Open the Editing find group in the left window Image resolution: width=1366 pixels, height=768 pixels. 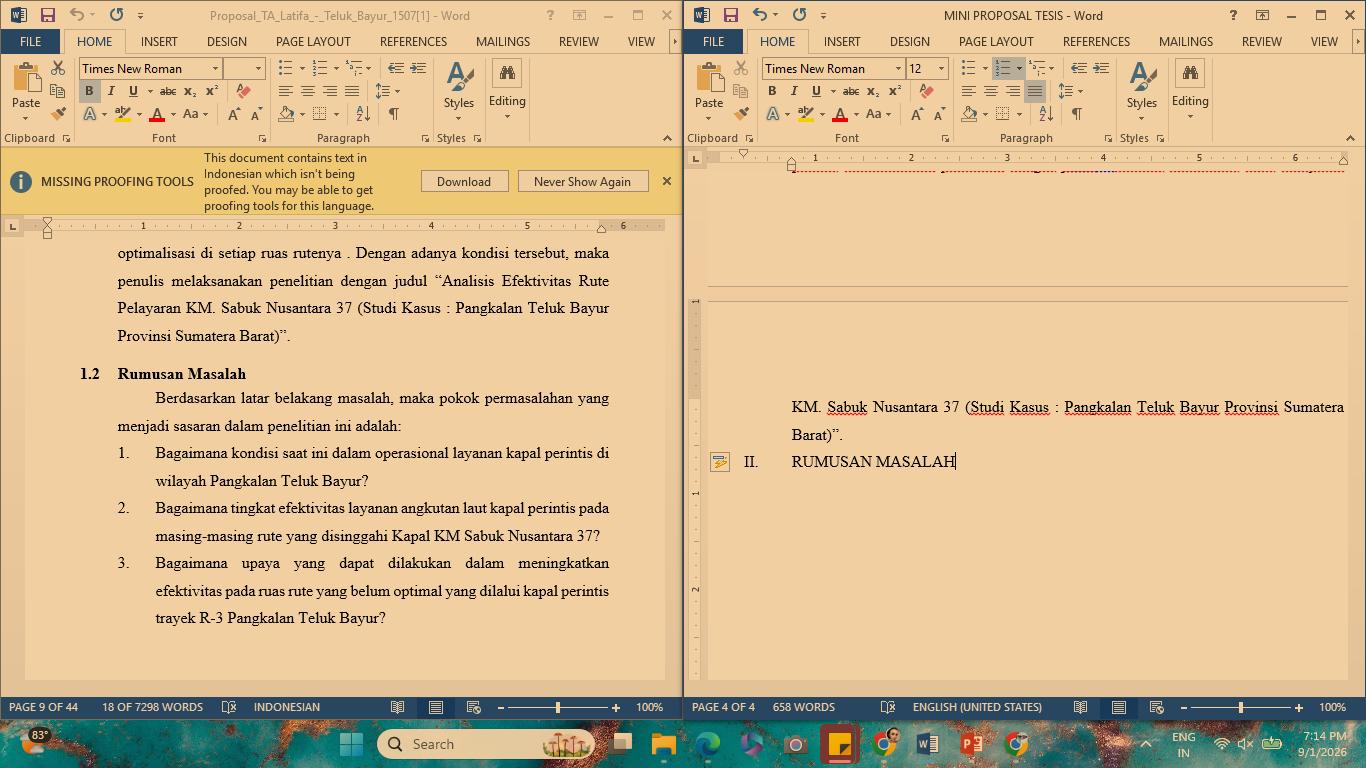pyautogui.click(x=507, y=90)
